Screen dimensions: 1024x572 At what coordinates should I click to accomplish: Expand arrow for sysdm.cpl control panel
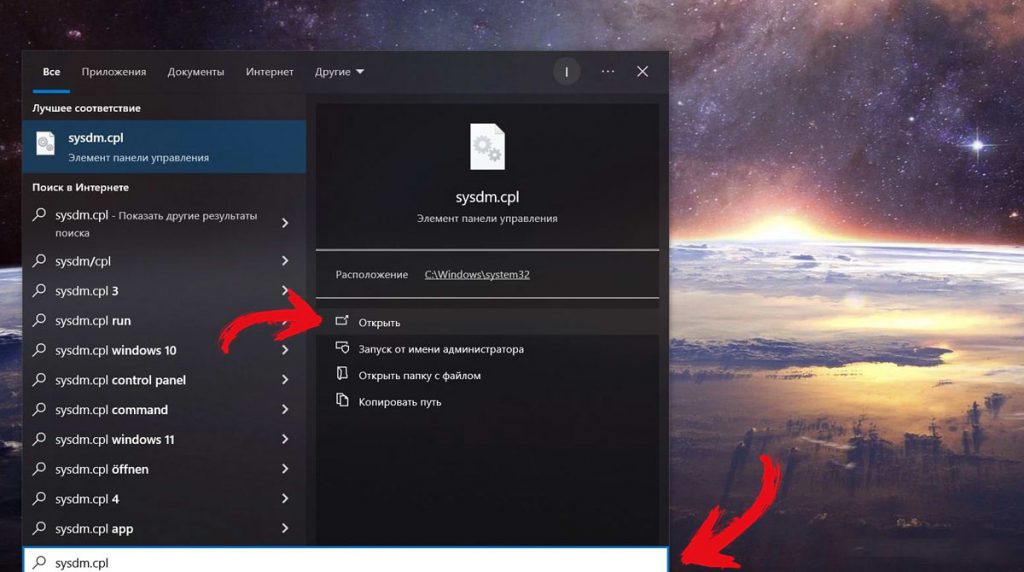click(x=285, y=379)
